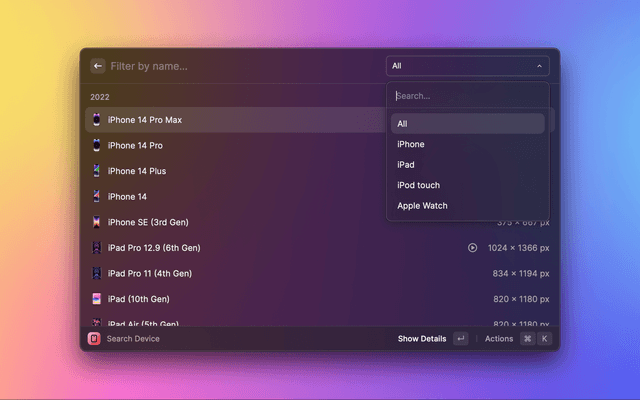Click the iPad Pro 12.9 device icon
The width and height of the screenshot is (640, 400).
[x=97, y=248]
